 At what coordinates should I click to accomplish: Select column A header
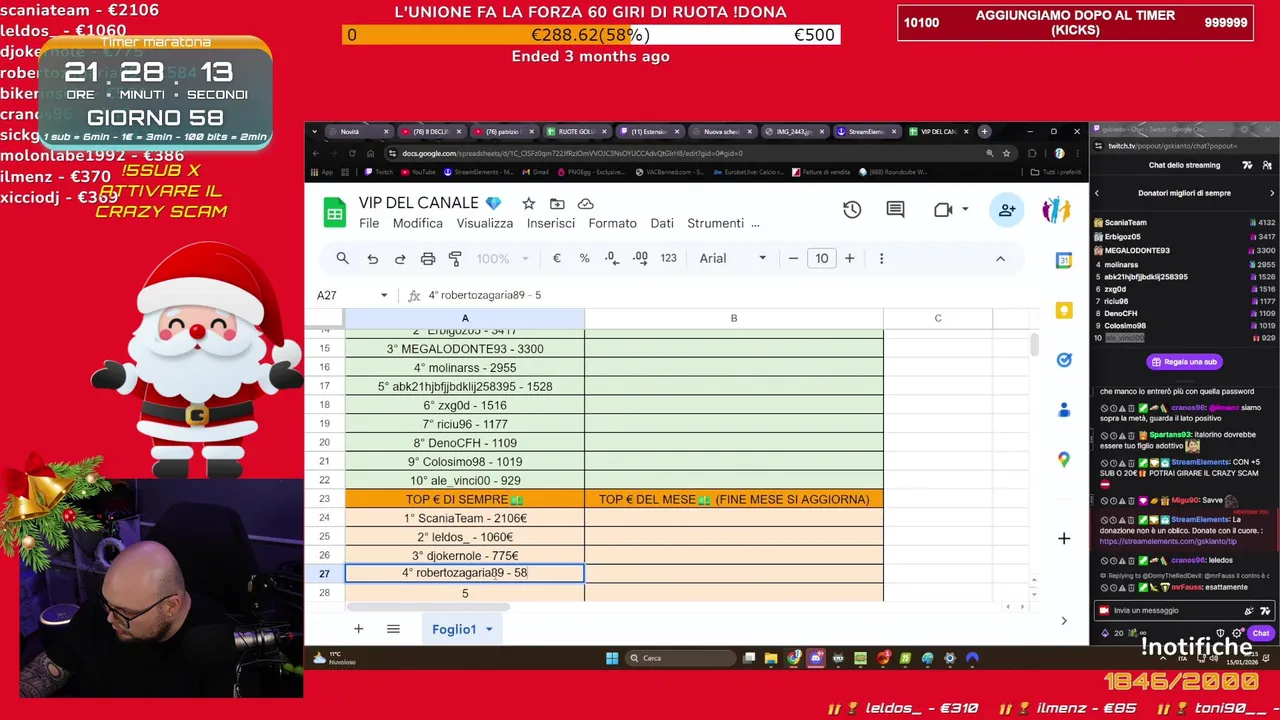[465, 318]
